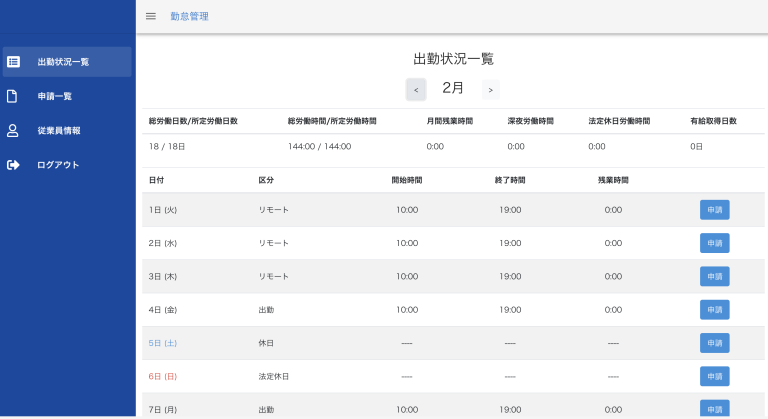Click the 日付 column header

(157, 180)
